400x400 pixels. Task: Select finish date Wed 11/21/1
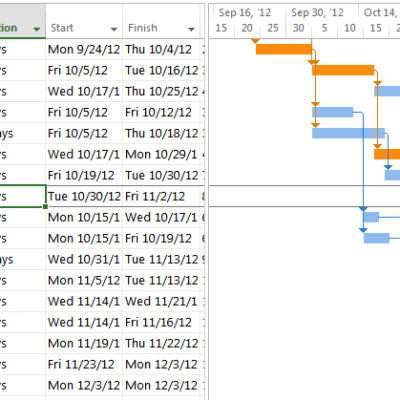(x=162, y=301)
